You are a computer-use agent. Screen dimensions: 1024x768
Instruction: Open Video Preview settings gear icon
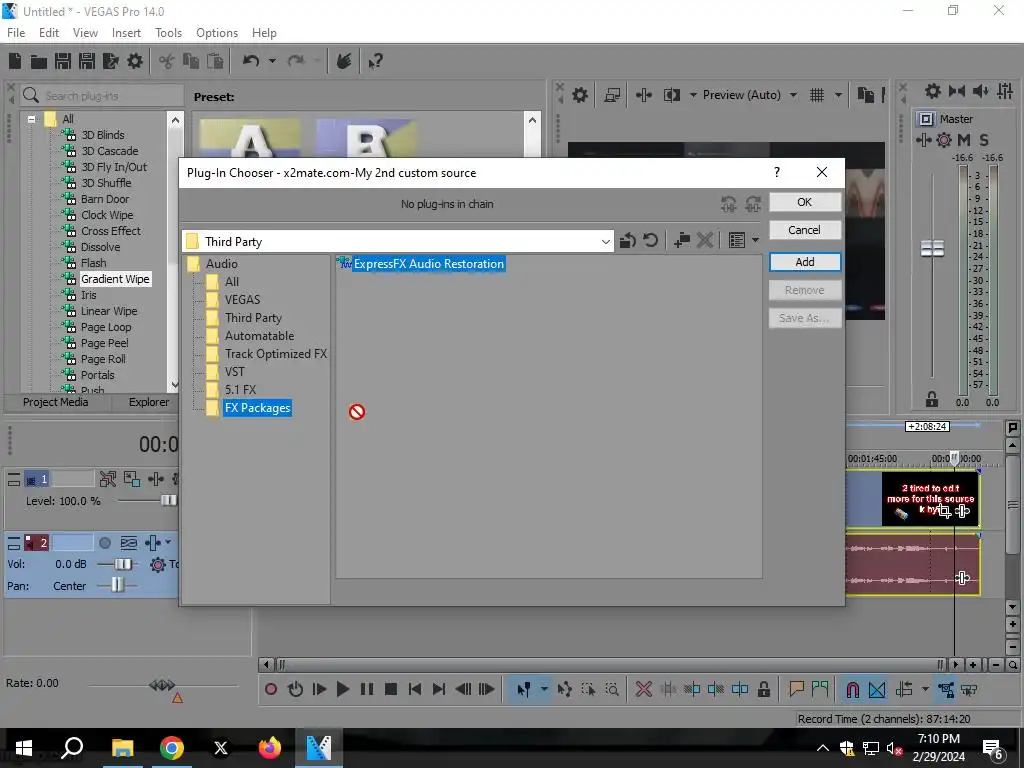click(580, 95)
